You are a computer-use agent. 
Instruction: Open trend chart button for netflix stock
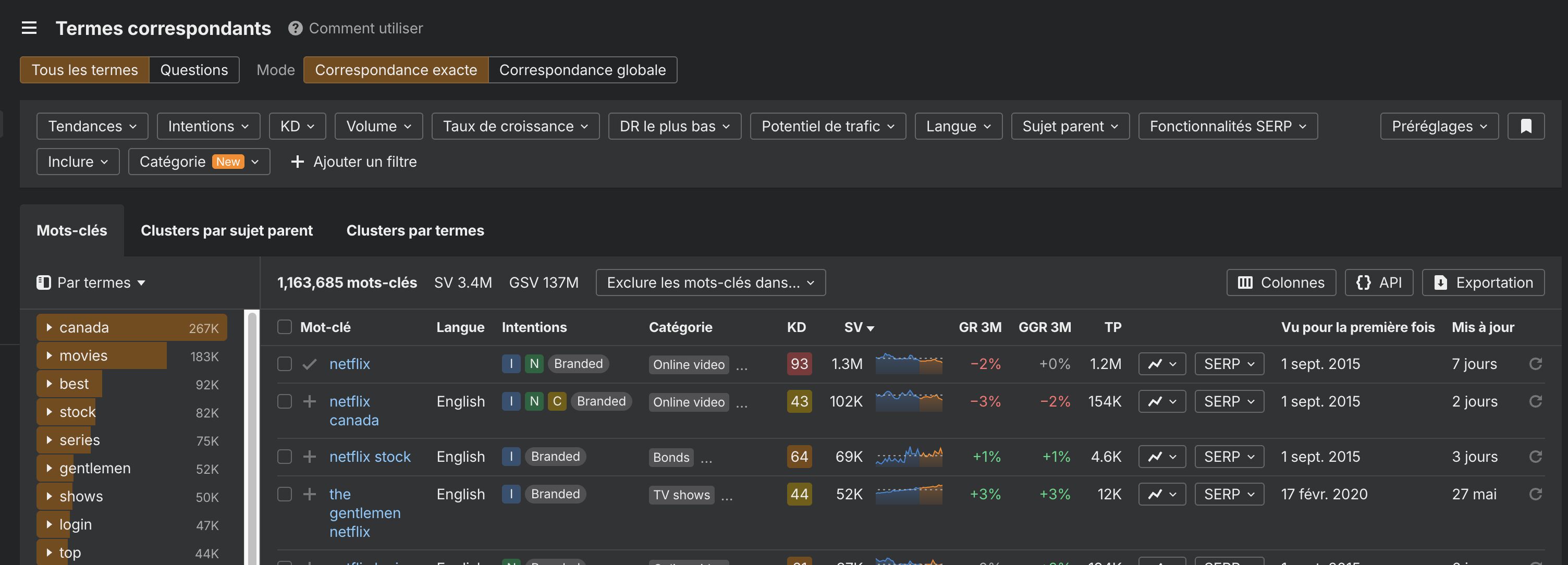1162,457
